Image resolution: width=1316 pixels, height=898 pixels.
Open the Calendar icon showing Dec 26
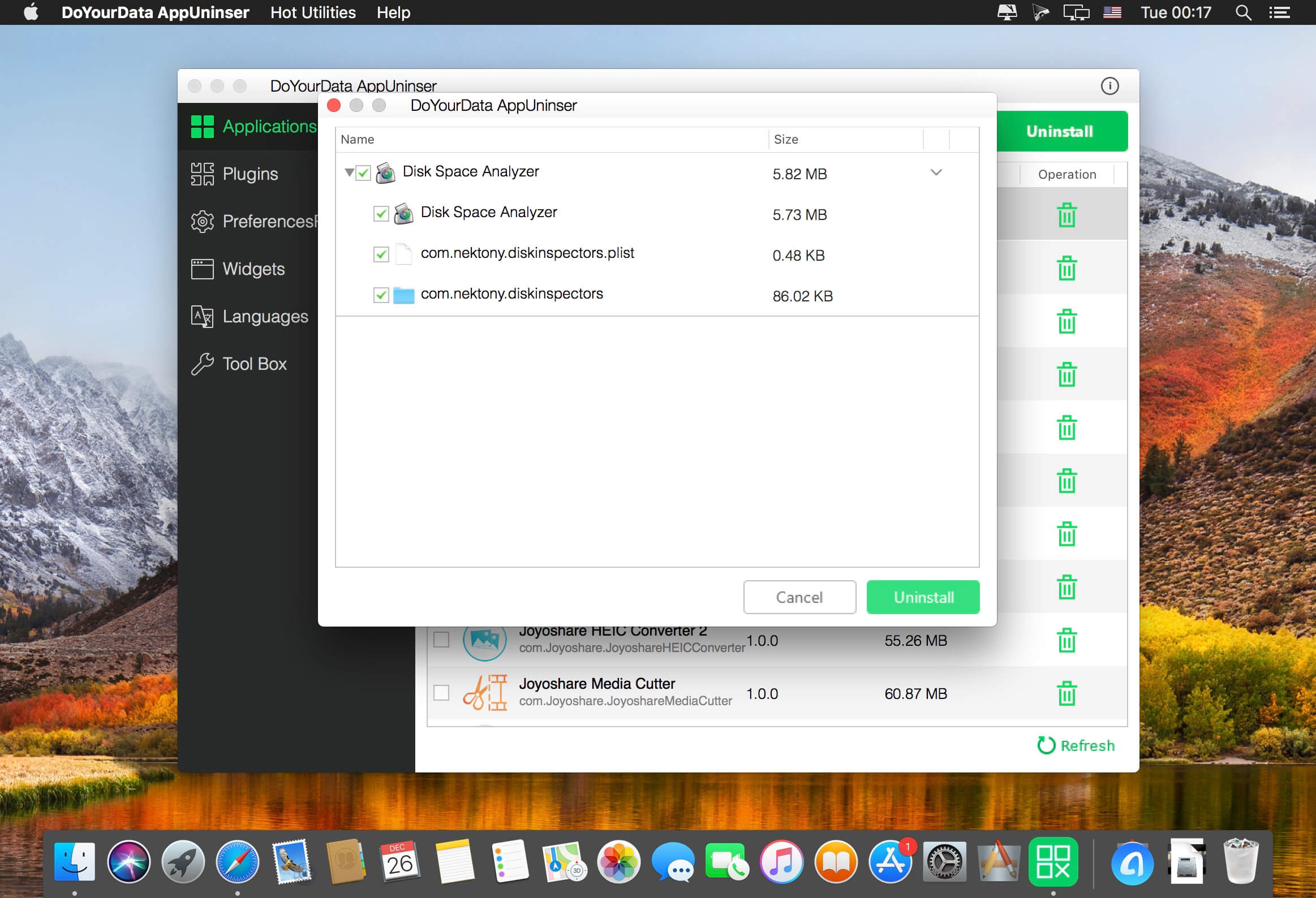401,861
